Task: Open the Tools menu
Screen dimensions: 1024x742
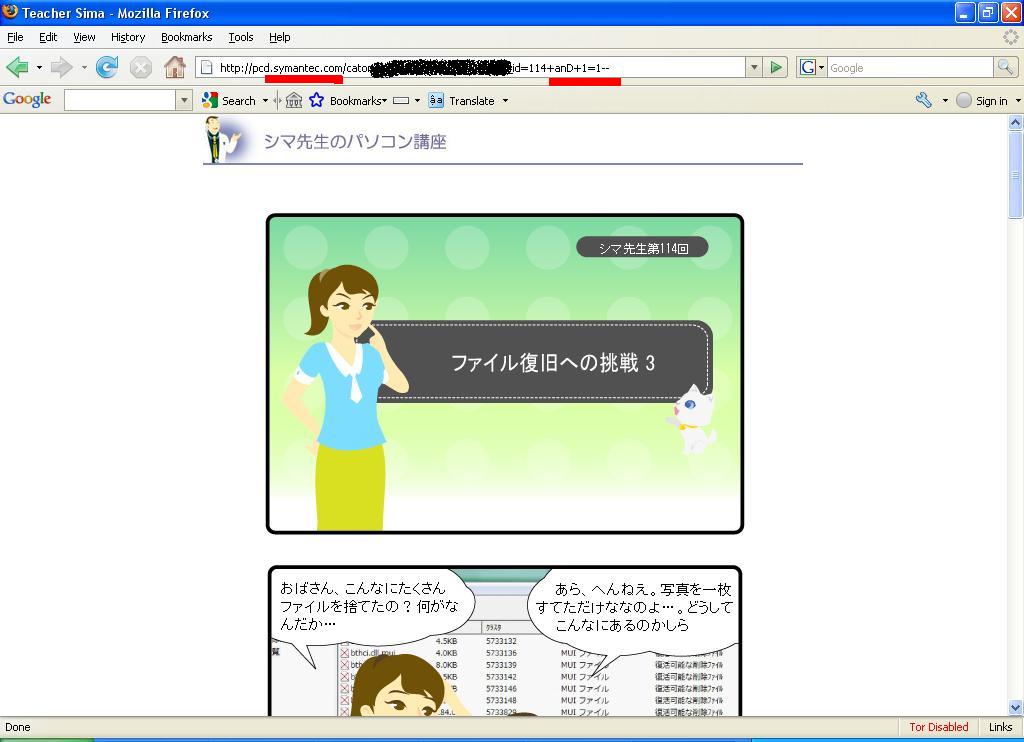Action: coord(241,37)
